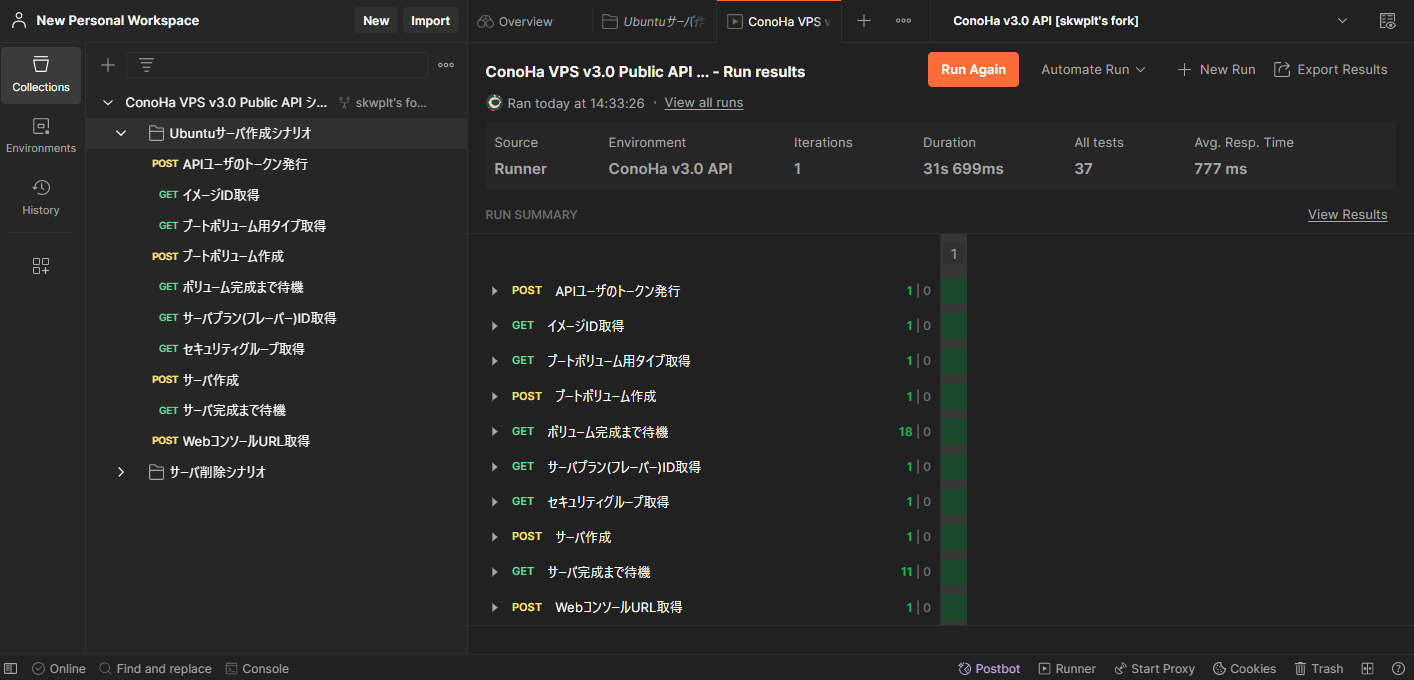This screenshot has height=680, width=1414.
Task: Expand the ブートボリューム作成 run result row
Action: tap(494, 396)
